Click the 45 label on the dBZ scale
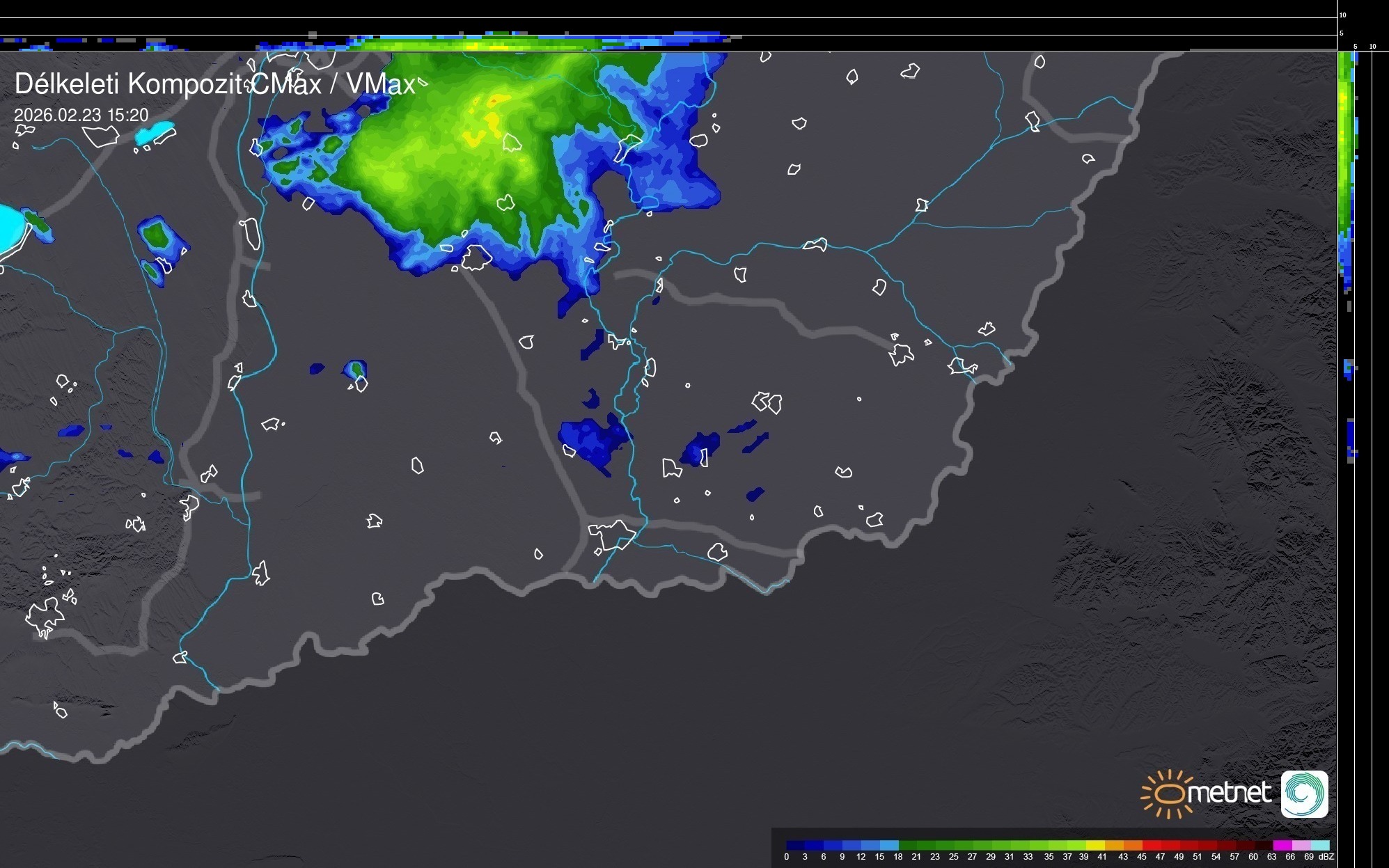 point(1141,857)
